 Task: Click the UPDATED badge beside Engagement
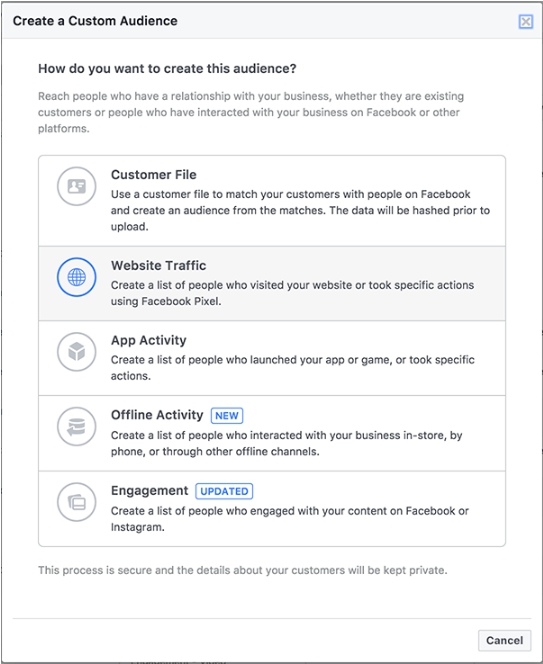click(x=224, y=491)
